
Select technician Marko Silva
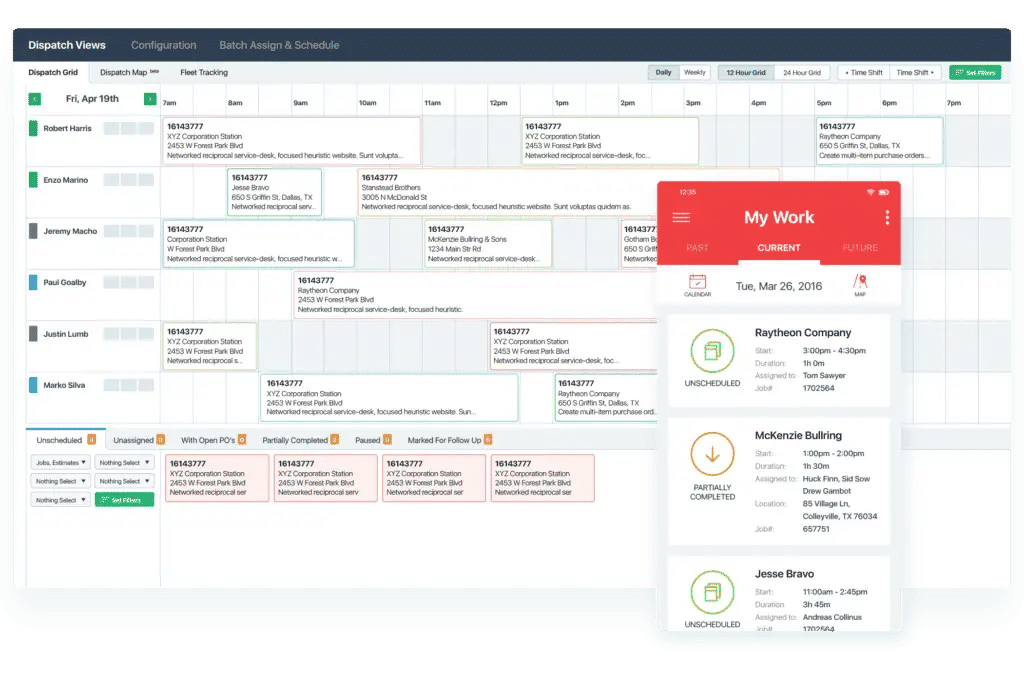64,385
